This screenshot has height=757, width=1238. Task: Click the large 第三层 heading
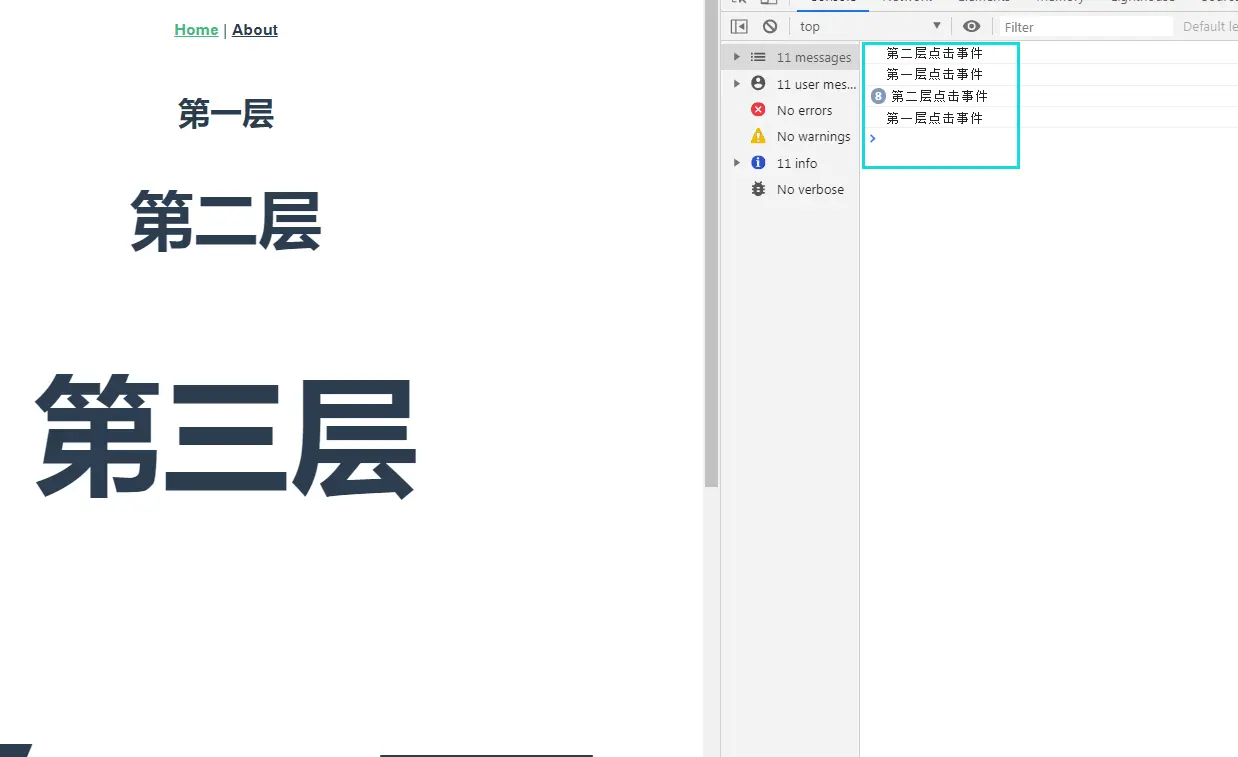tap(226, 437)
